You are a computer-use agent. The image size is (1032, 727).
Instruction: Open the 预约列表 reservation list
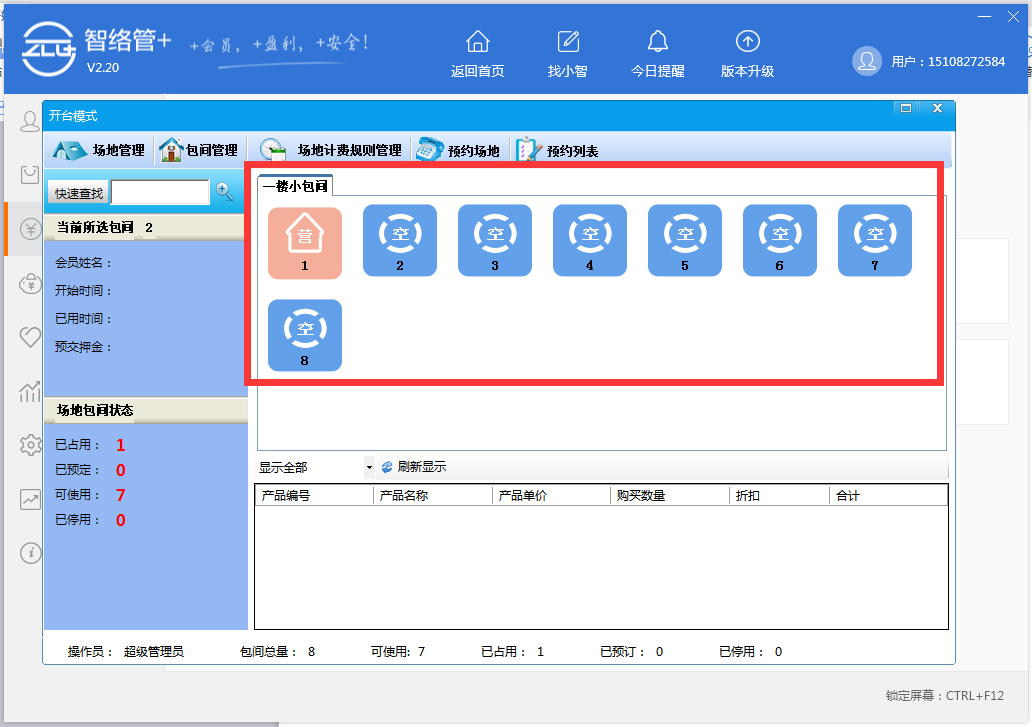(x=558, y=151)
